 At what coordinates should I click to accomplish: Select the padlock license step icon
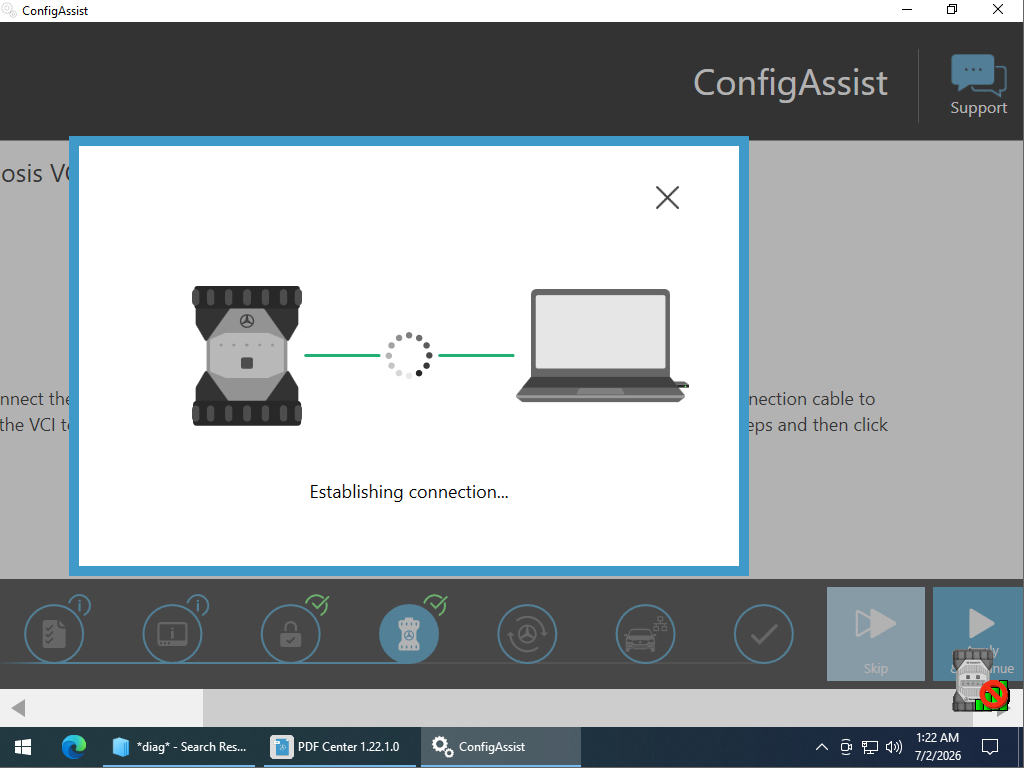pos(291,633)
